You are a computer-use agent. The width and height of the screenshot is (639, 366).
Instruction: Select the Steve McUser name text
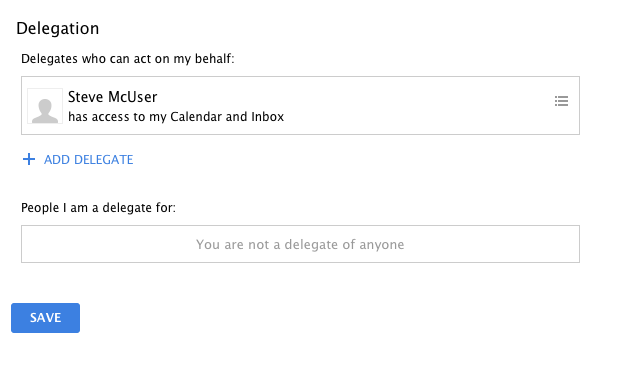click(112, 97)
